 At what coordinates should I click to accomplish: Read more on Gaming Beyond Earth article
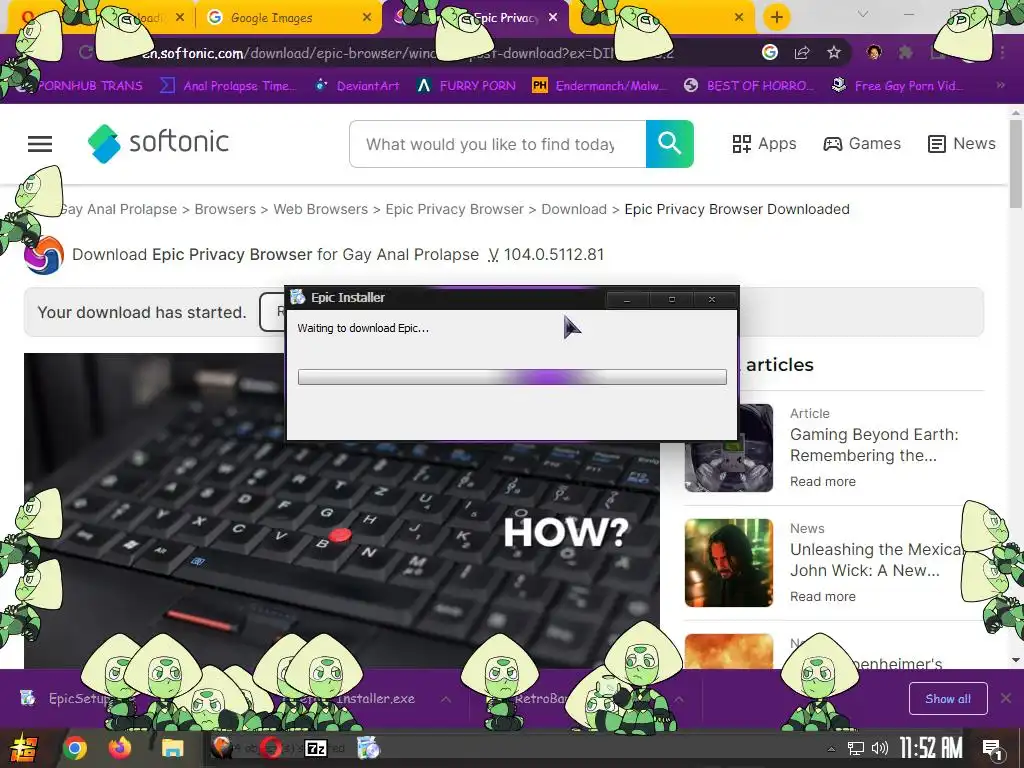[823, 481]
